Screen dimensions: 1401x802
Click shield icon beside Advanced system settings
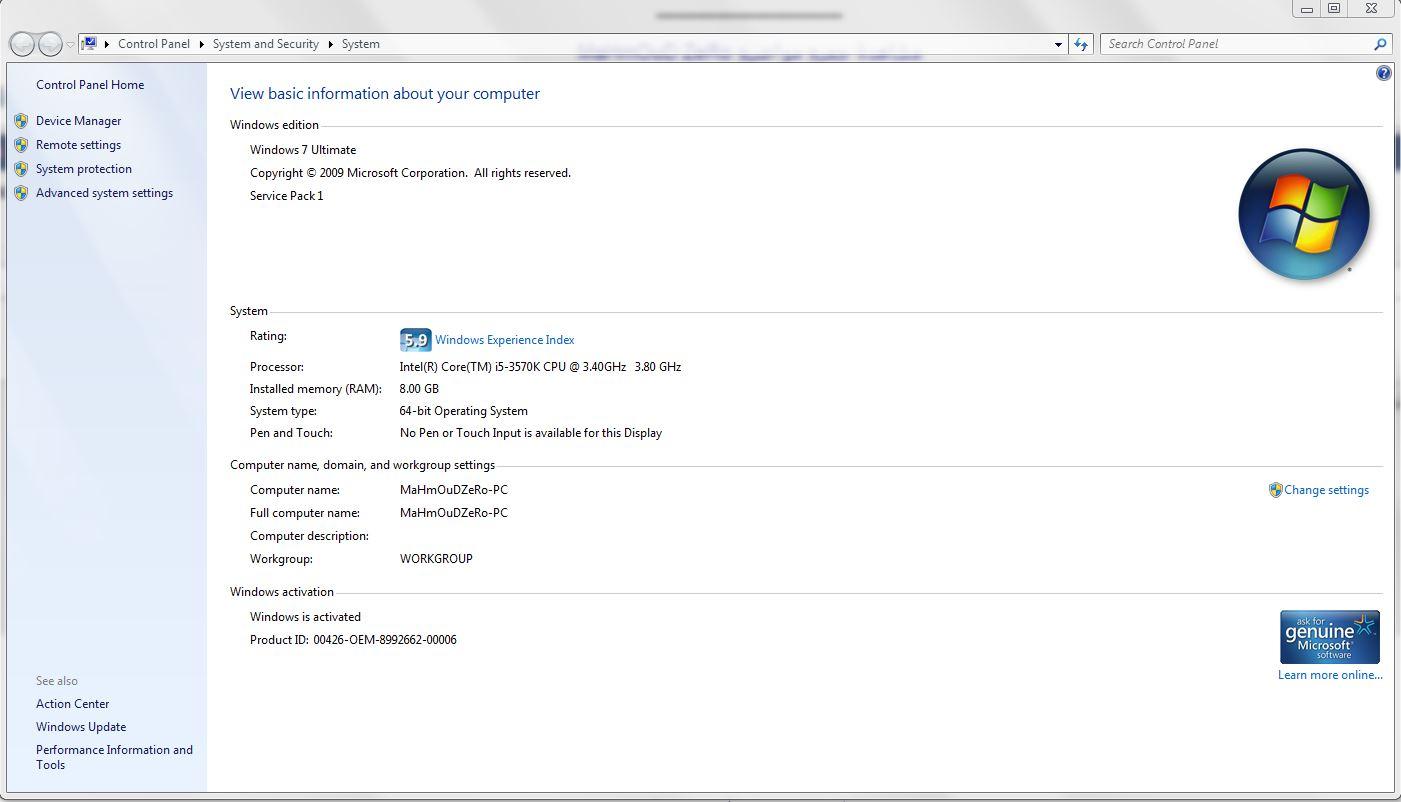tap(21, 193)
